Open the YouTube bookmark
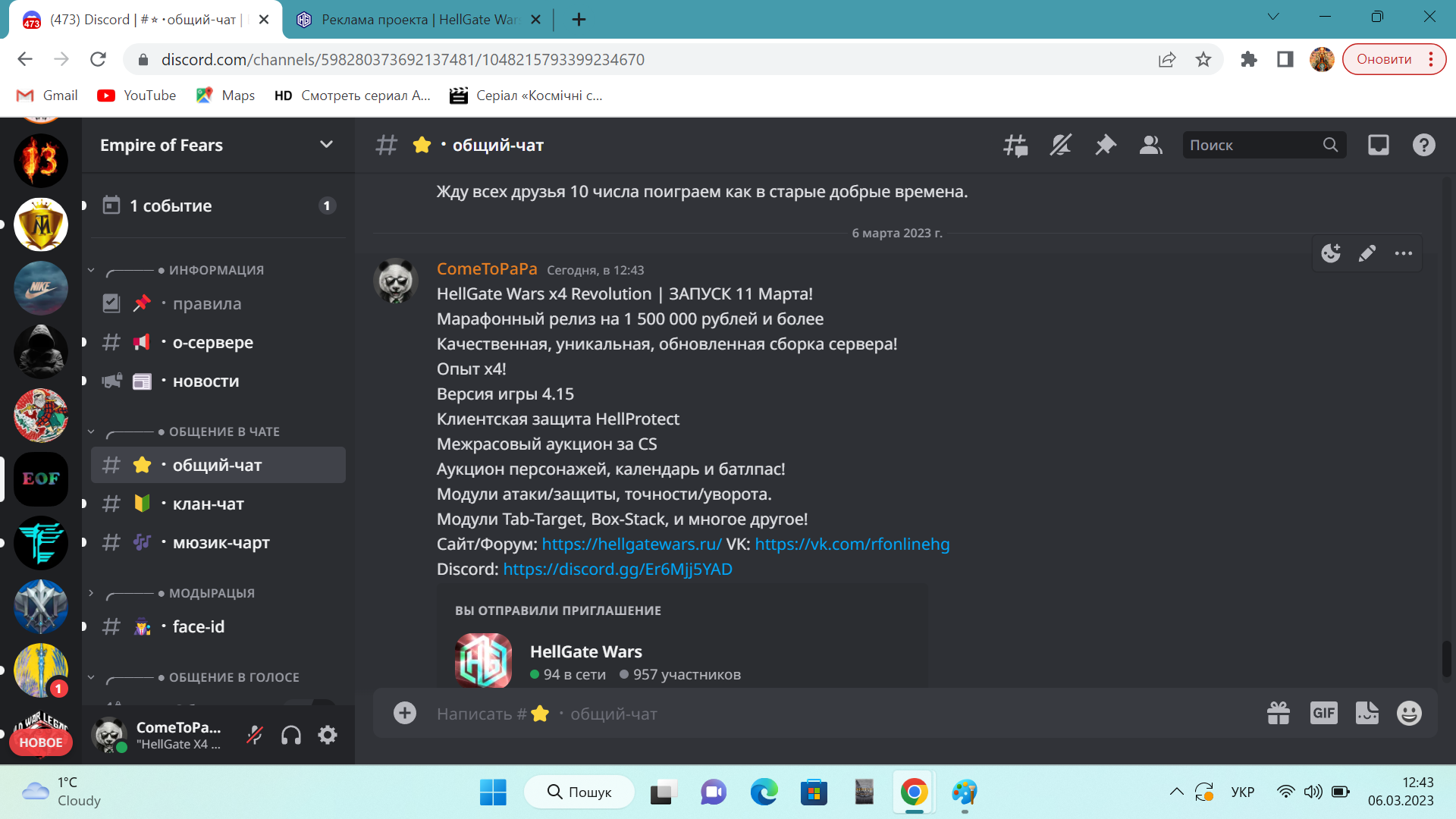 (136, 96)
